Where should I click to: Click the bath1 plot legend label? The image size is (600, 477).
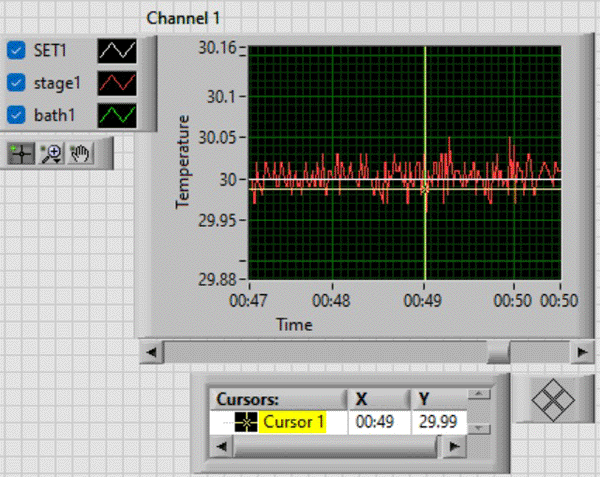[x=54, y=116]
